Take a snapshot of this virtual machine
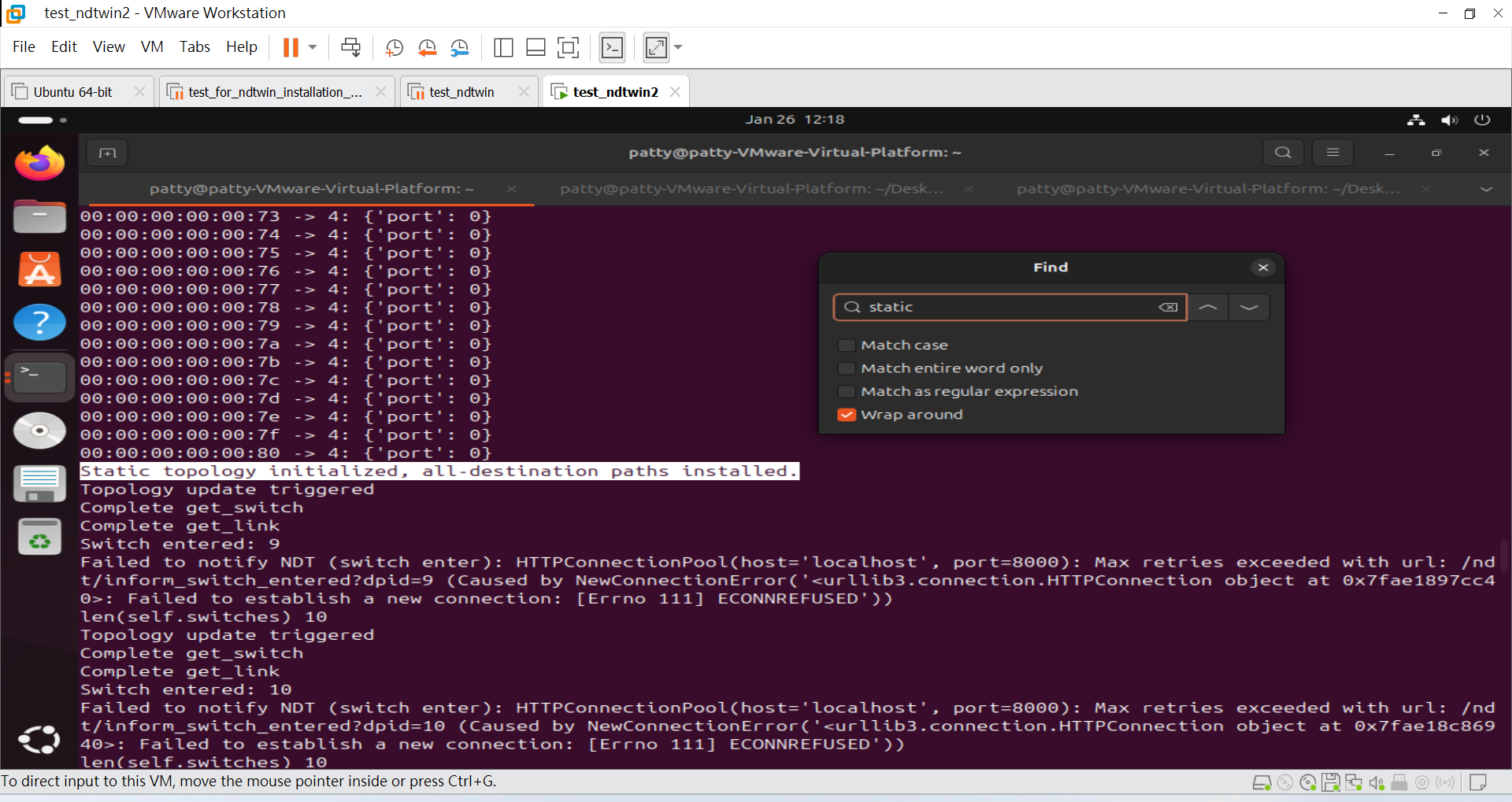The height and width of the screenshot is (802, 1512). coord(394,48)
